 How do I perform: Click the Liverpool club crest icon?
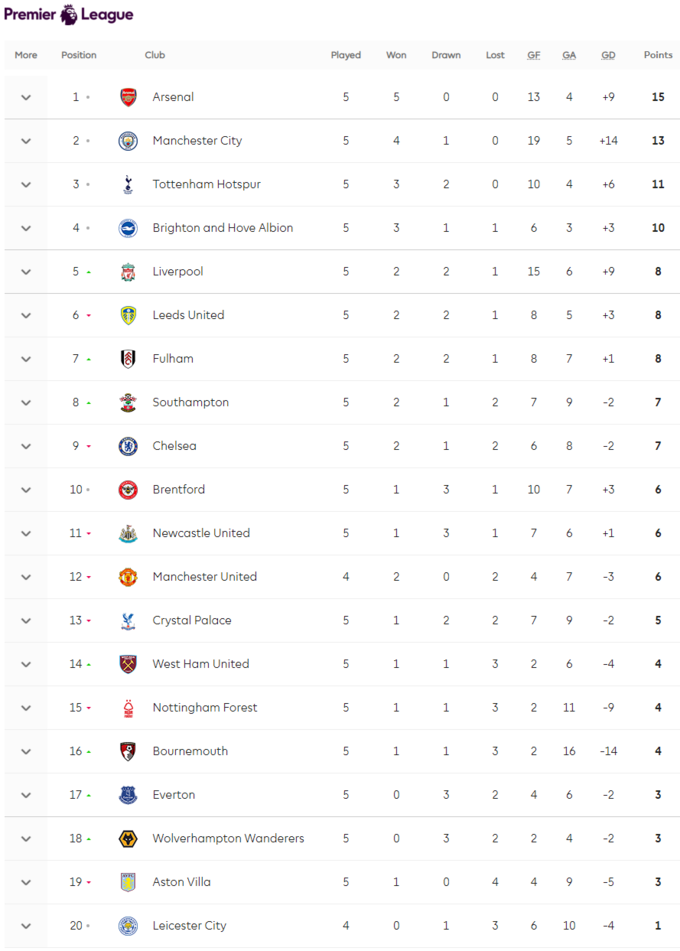tap(128, 272)
